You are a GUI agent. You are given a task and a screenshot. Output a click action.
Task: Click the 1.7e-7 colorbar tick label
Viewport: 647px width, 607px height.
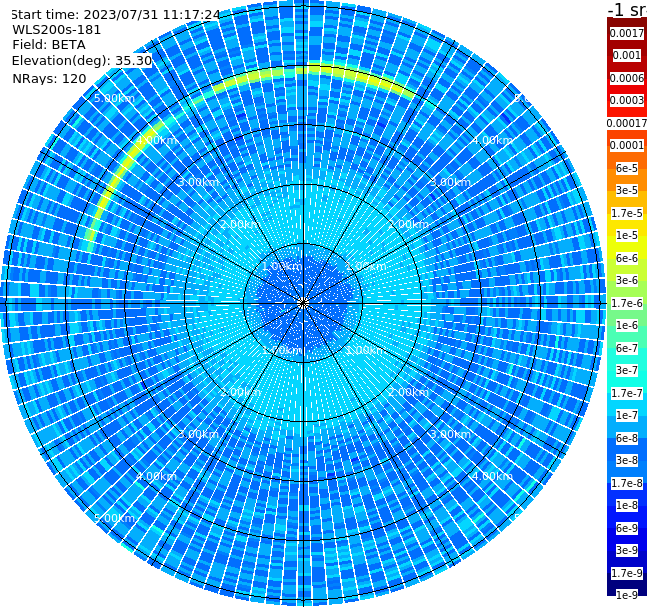pyautogui.click(x=627, y=393)
